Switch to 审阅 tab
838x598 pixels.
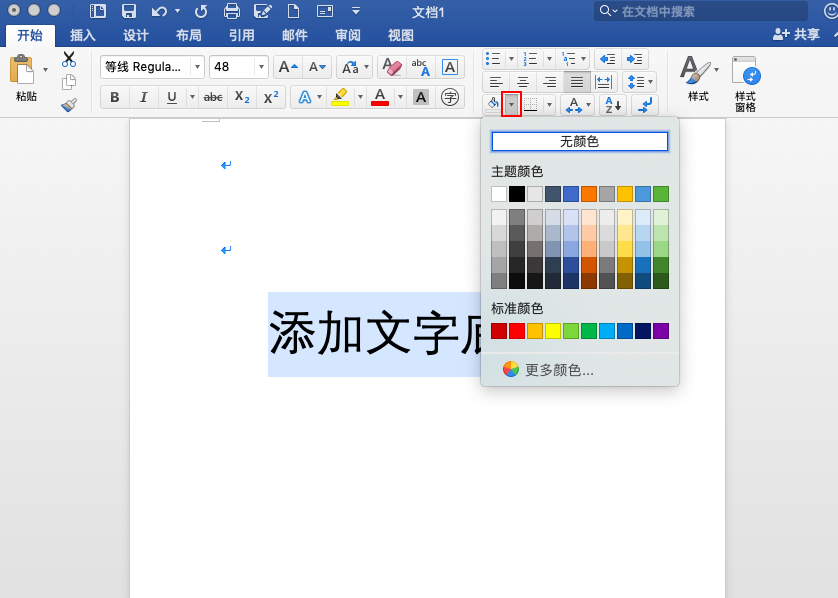pos(348,35)
